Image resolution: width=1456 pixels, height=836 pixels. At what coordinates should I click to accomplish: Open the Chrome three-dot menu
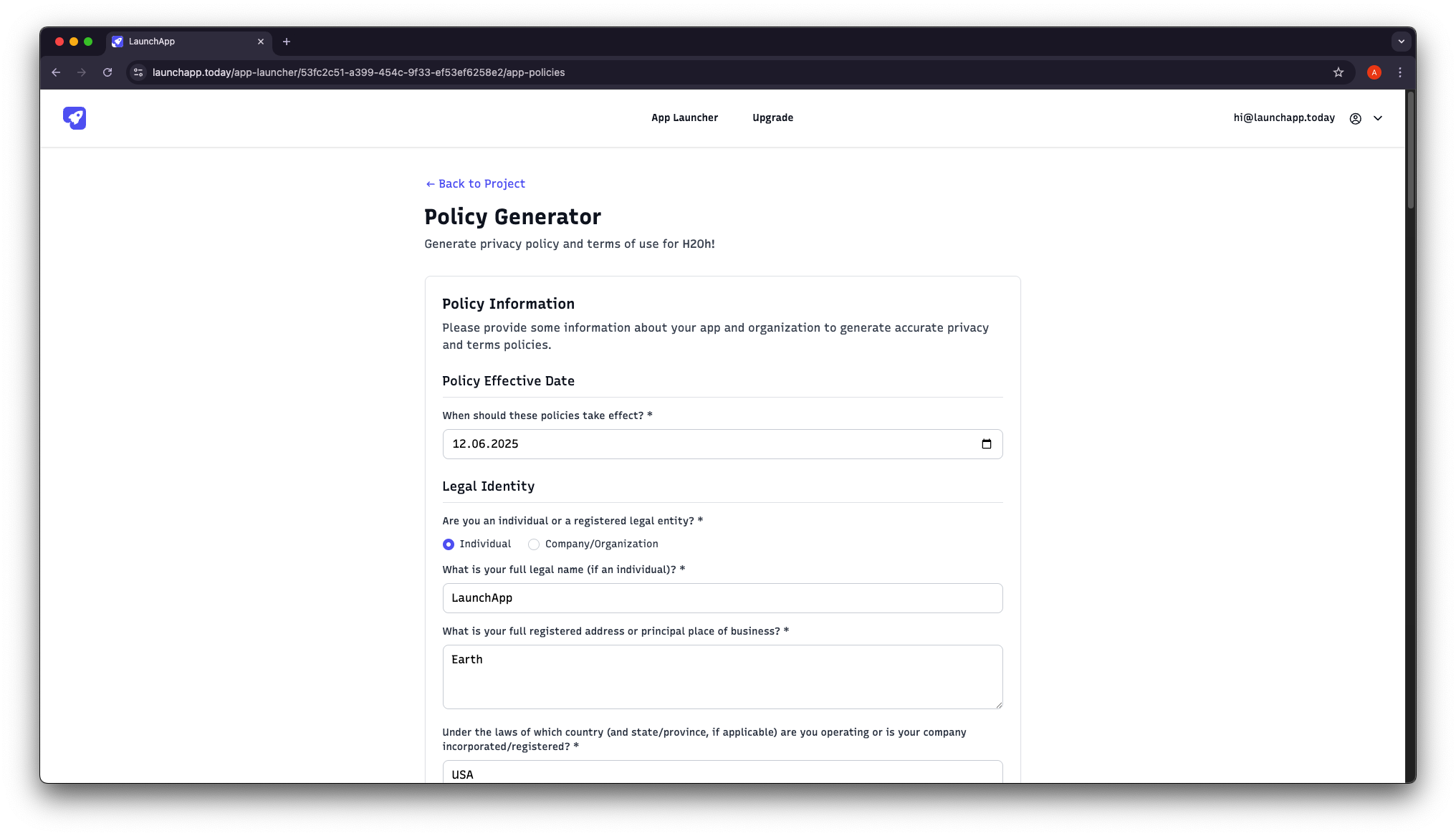pos(1399,72)
